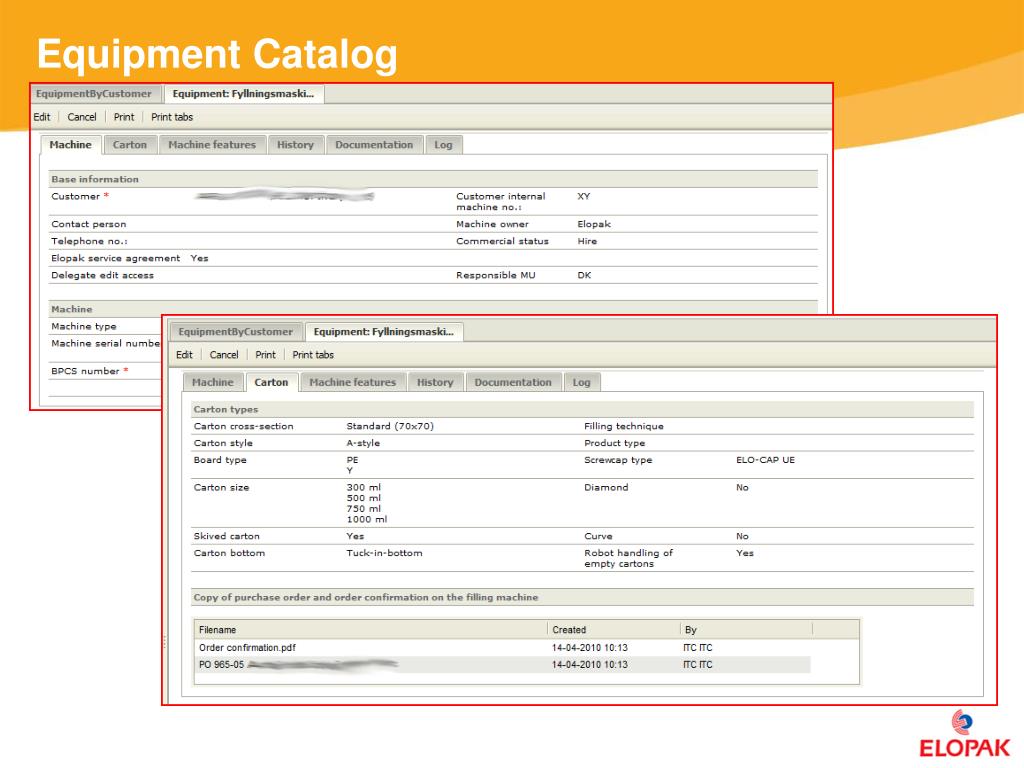Click Robot handling of empty cartons value Yes
1024x768 pixels.
tap(744, 552)
